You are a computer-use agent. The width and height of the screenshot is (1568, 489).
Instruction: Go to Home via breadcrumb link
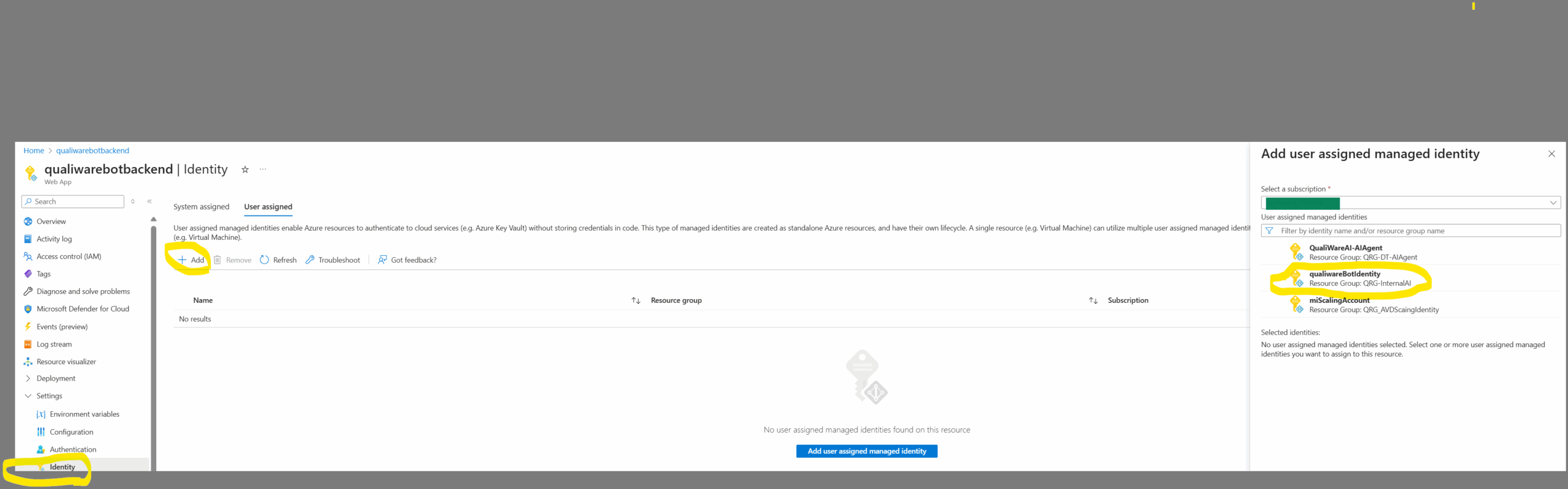pyautogui.click(x=34, y=151)
